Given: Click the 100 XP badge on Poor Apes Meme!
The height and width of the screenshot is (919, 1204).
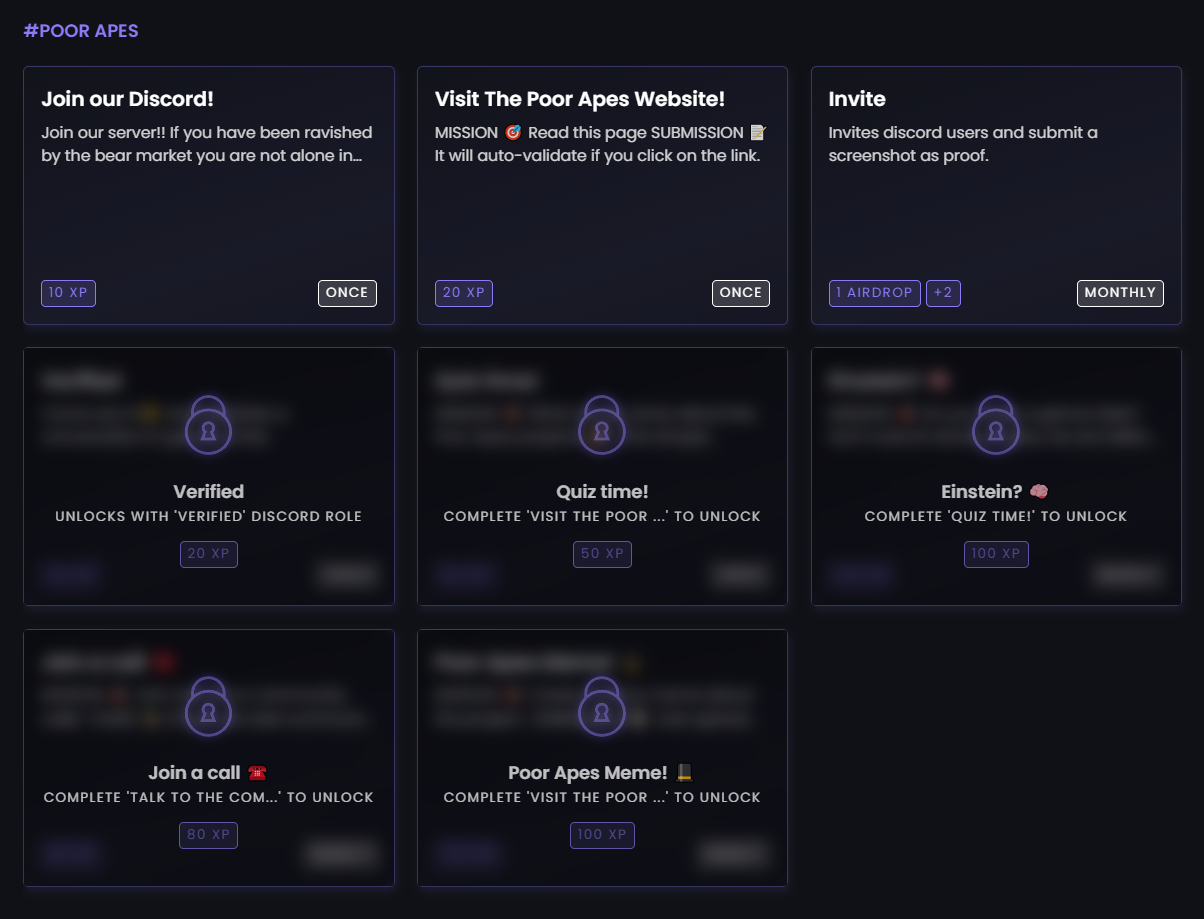Looking at the screenshot, I should pos(602,835).
